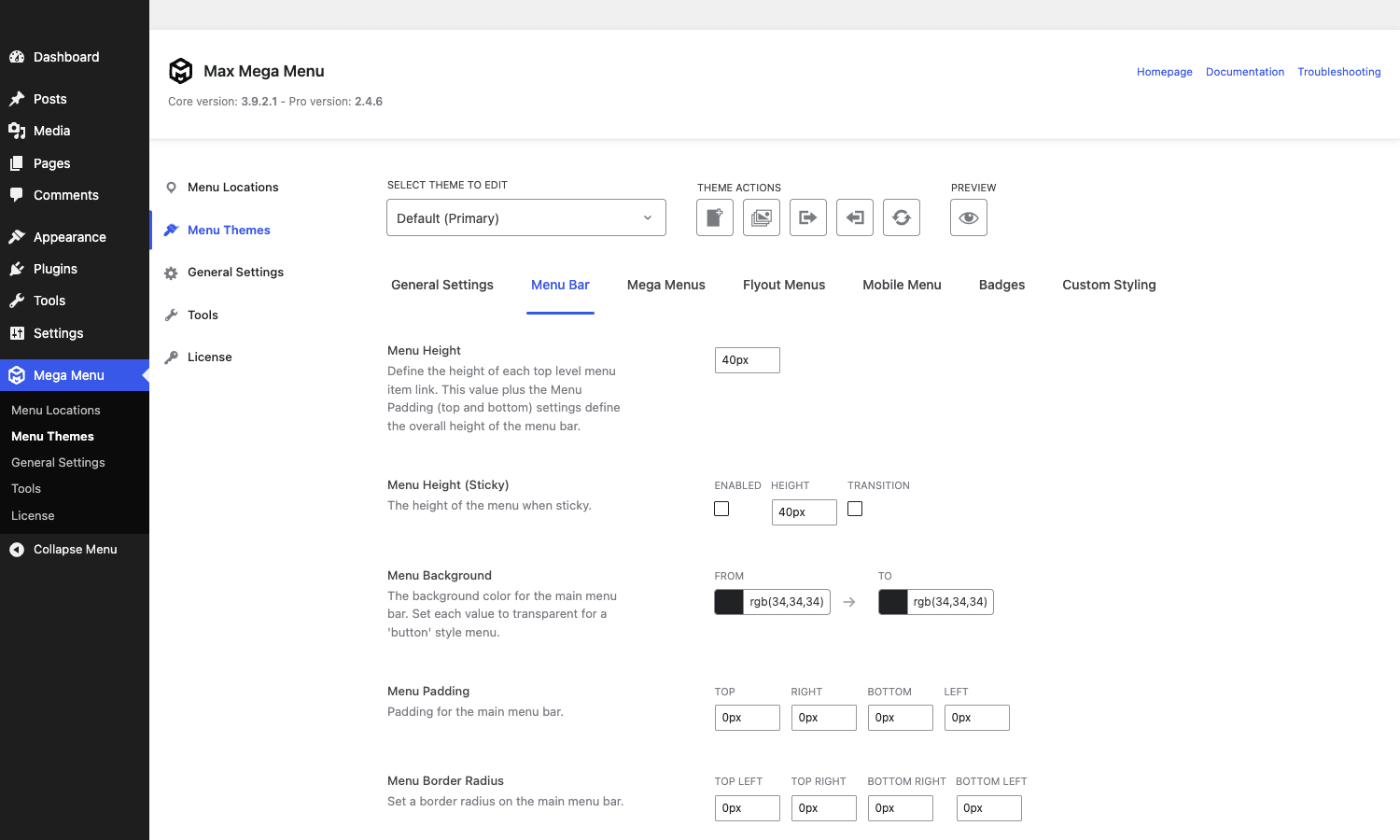The height and width of the screenshot is (840, 1400).
Task: Click the Border Radius BOTTOM RIGHT field
Action: click(x=901, y=808)
